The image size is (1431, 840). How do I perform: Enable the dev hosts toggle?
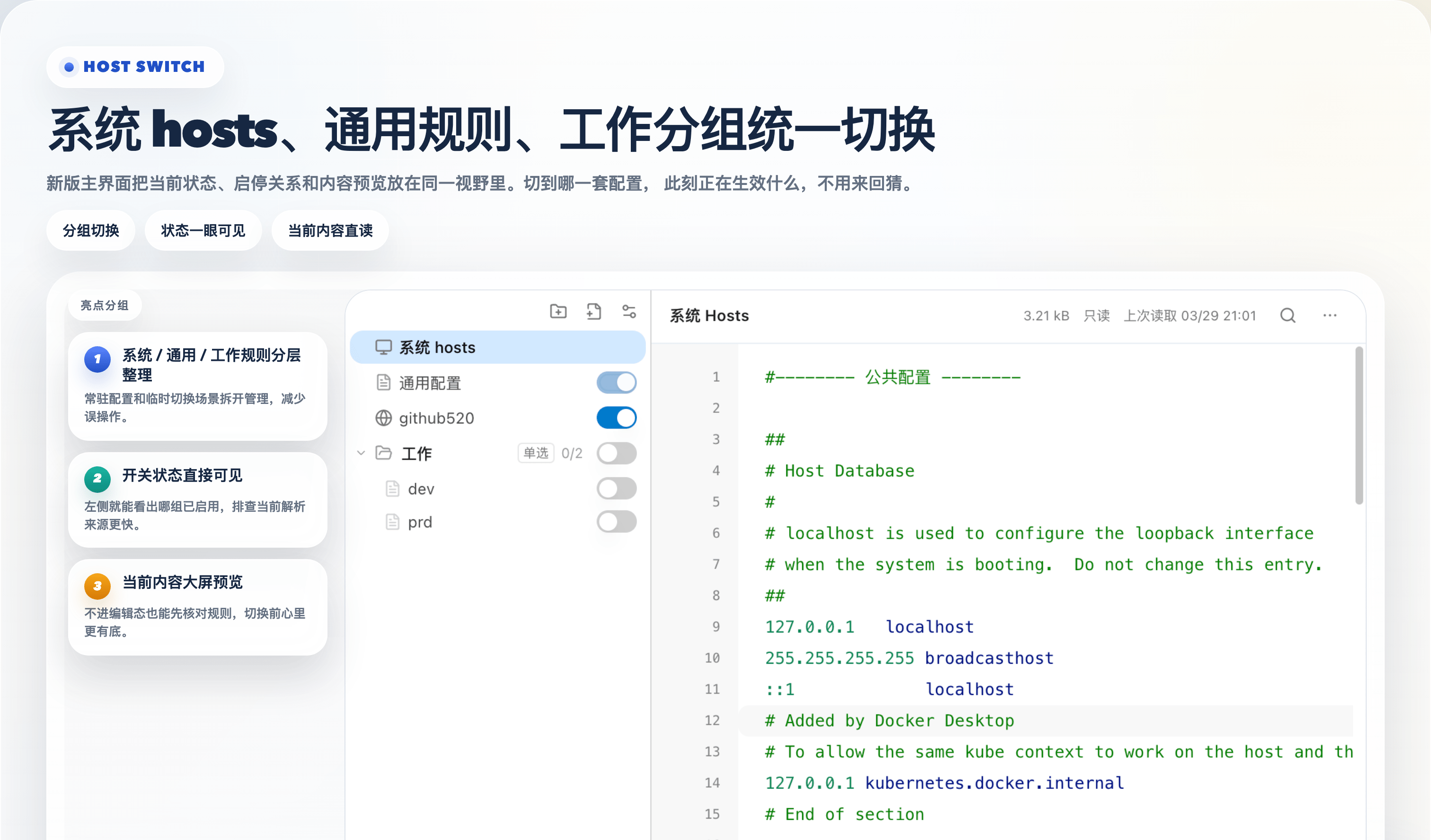point(616,489)
